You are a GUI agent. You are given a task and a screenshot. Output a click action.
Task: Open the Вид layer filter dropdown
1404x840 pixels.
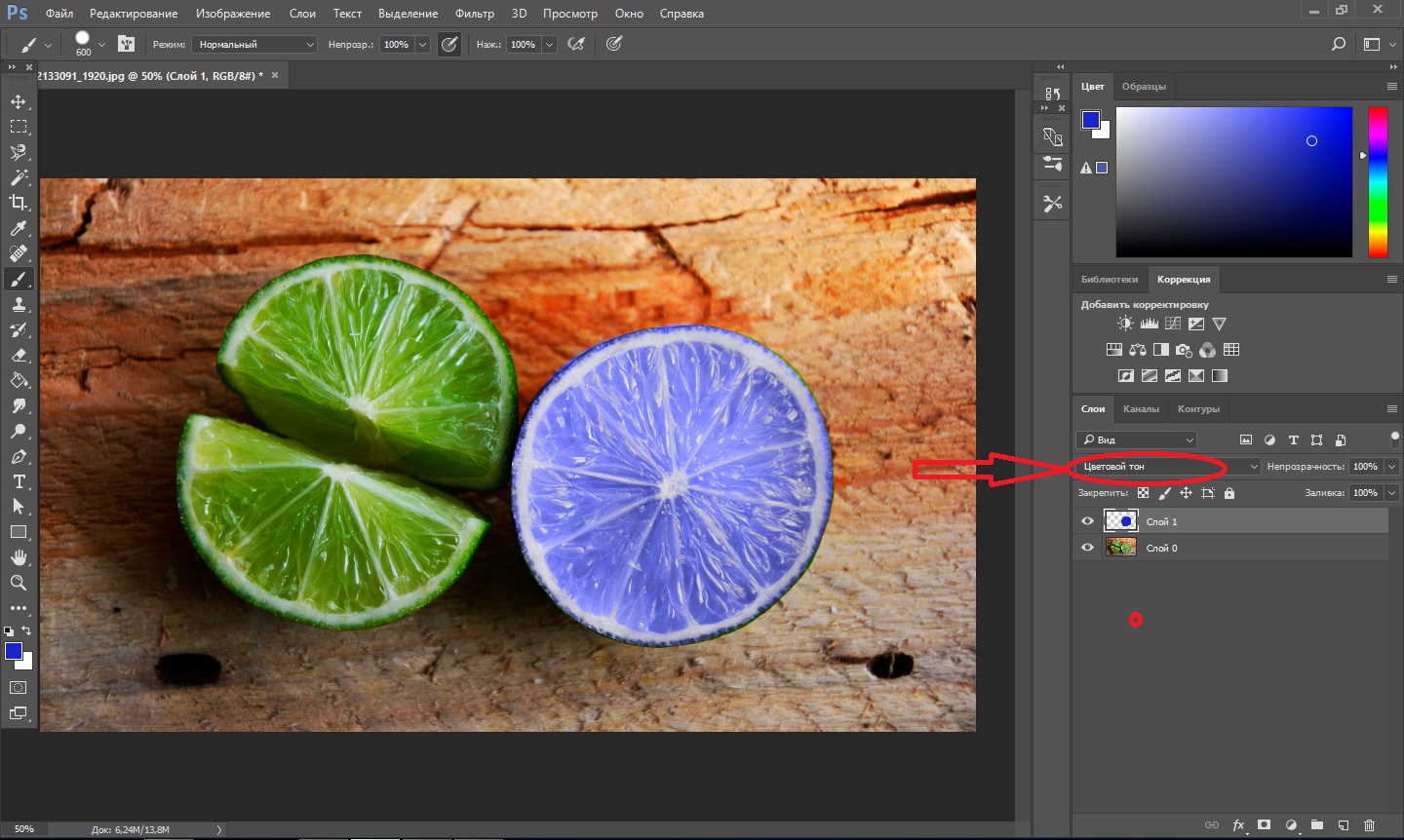[x=1137, y=439]
